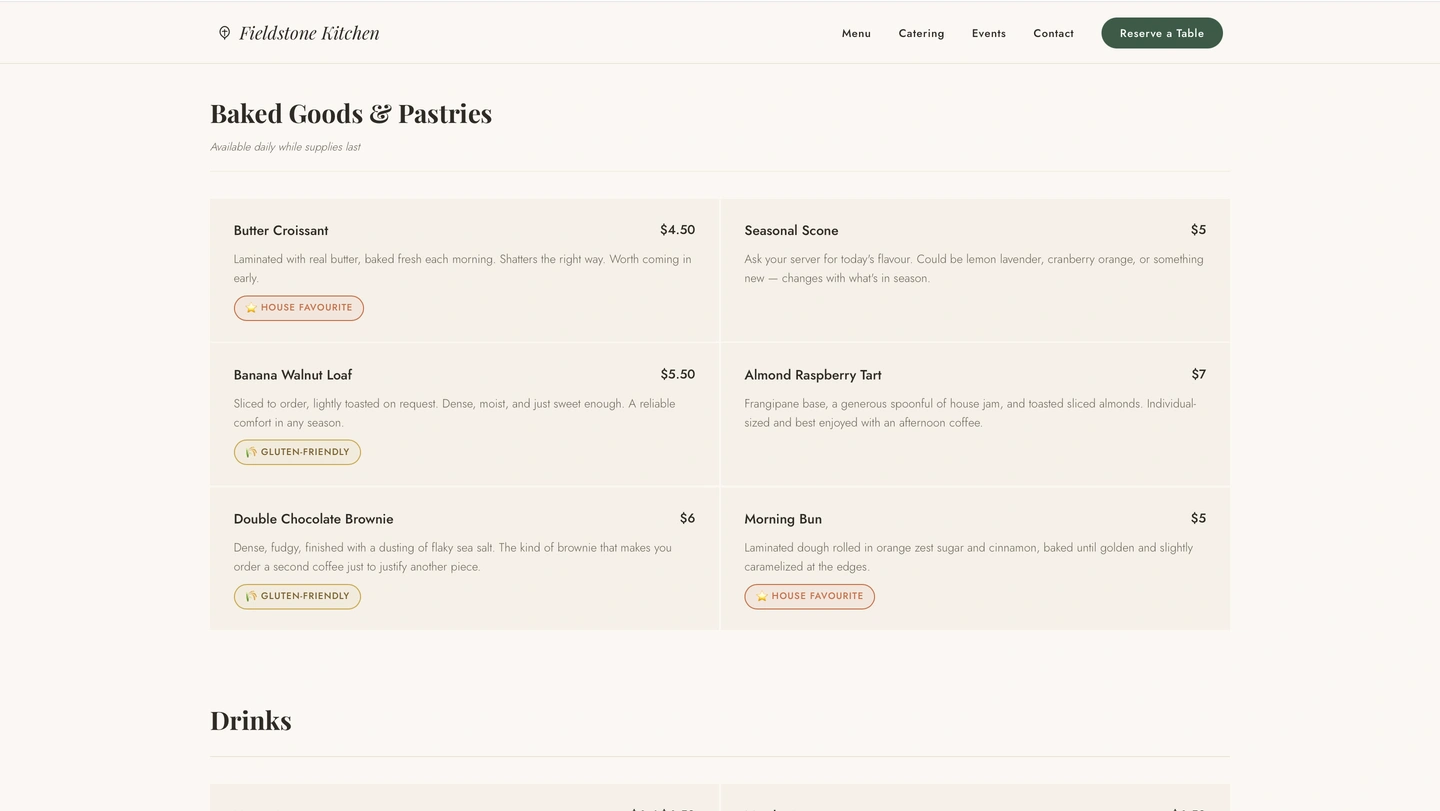Click the Double Chocolate Brownie heading
Viewport: 1440px width, 811px height.
313,519
